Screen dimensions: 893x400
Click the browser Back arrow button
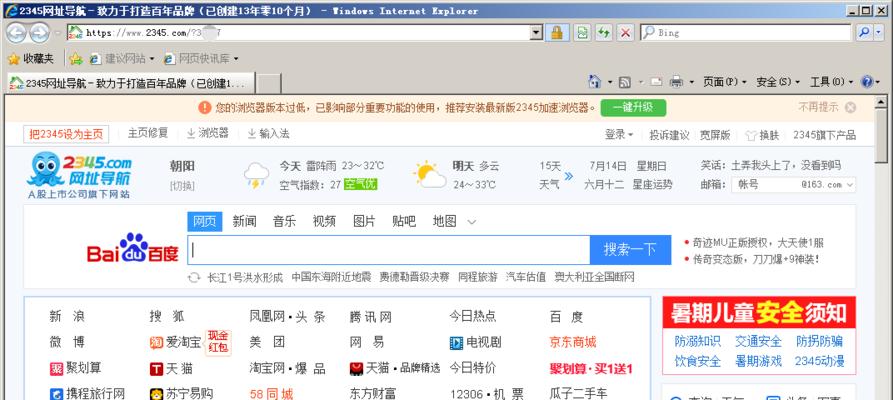tap(16, 32)
